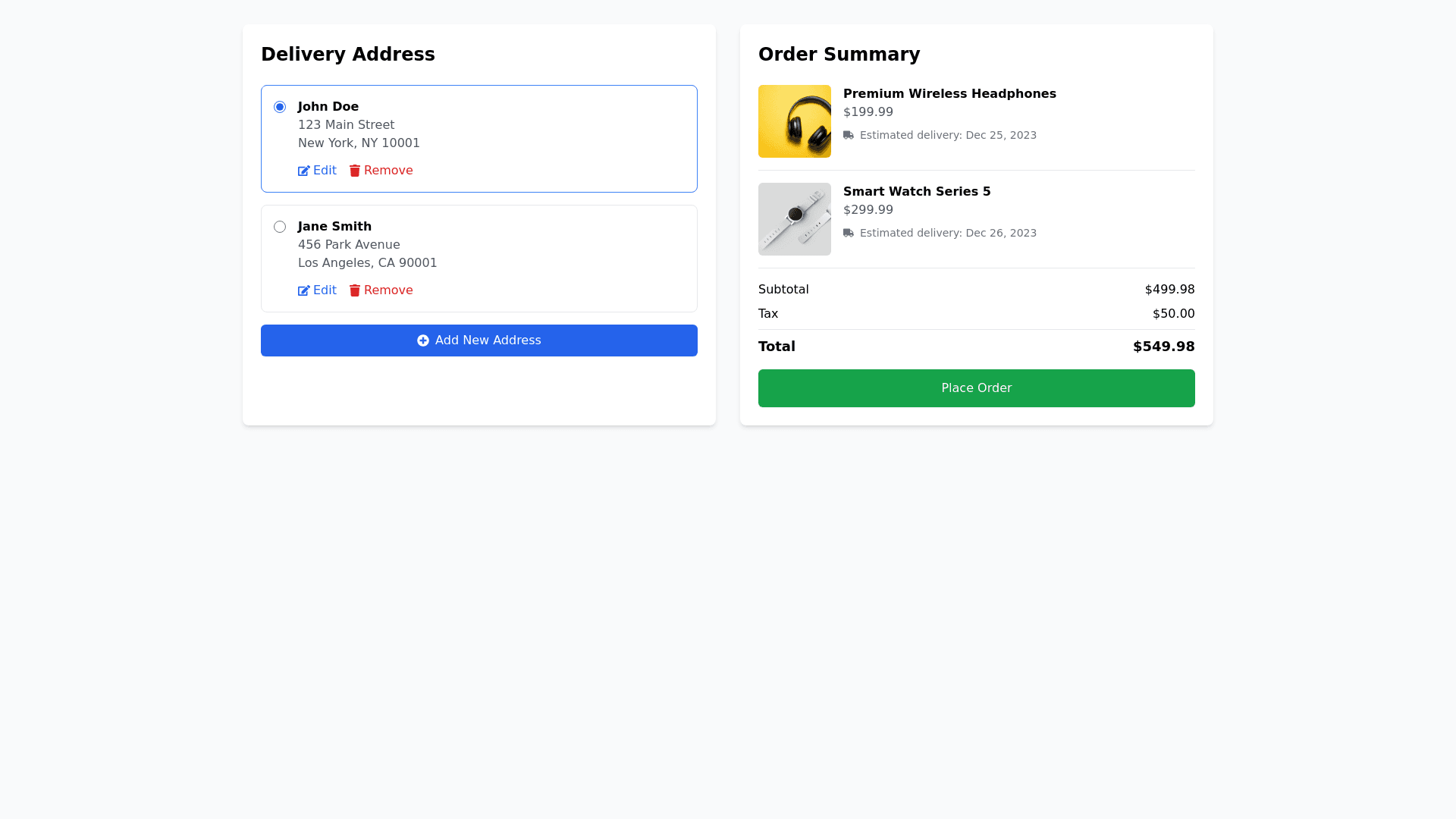Click the delivery truck icon under Headphones
This screenshot has height=819, width=1456.
[849, 136]
